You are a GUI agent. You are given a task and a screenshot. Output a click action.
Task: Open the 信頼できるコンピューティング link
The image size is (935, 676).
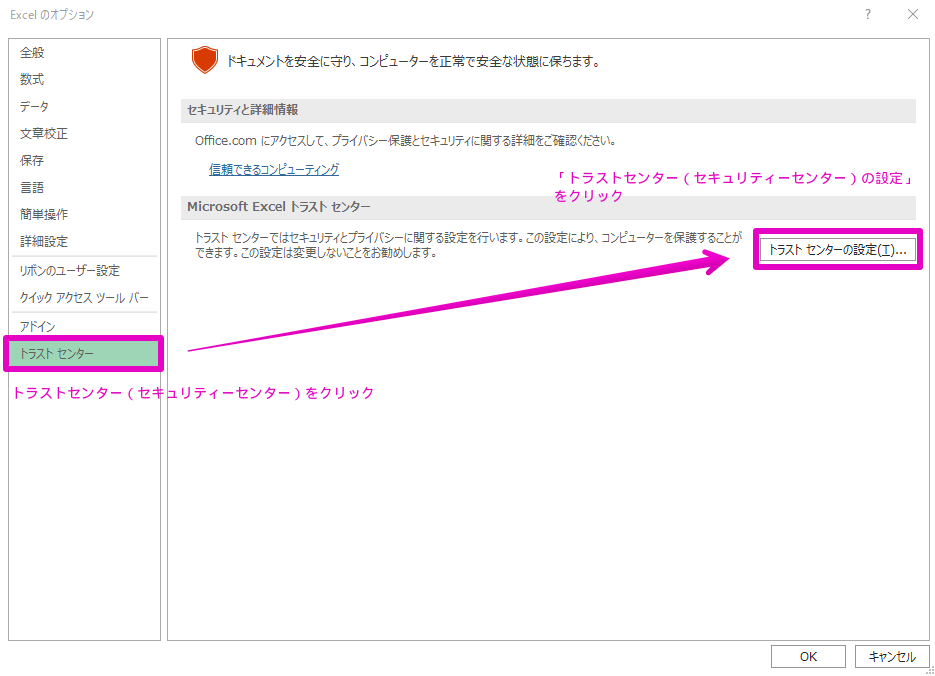coord(274,169)
